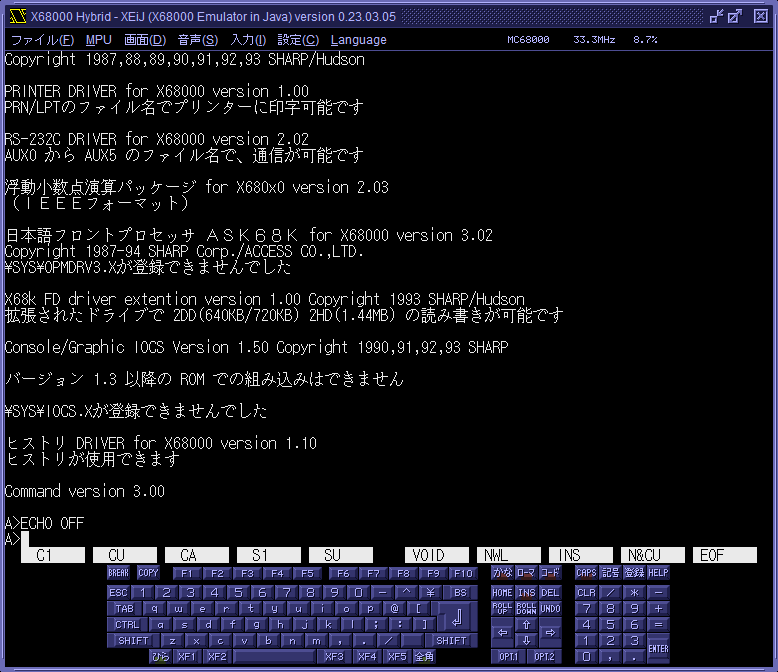The height and width of the screenshot is (672, 778).
Task: Click the F5 function key
Action: click(308, 574)
